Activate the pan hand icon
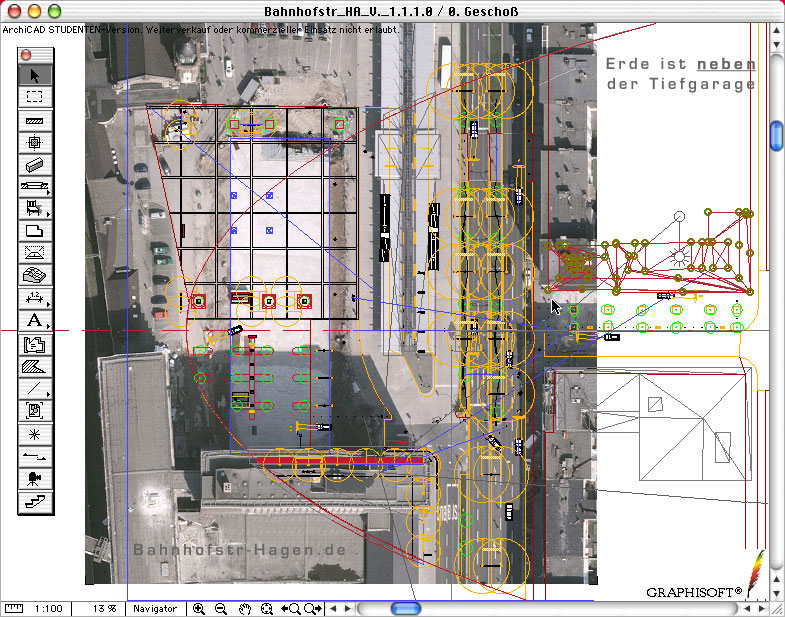This screenshot has width=785, height=617. click(244, 608)
